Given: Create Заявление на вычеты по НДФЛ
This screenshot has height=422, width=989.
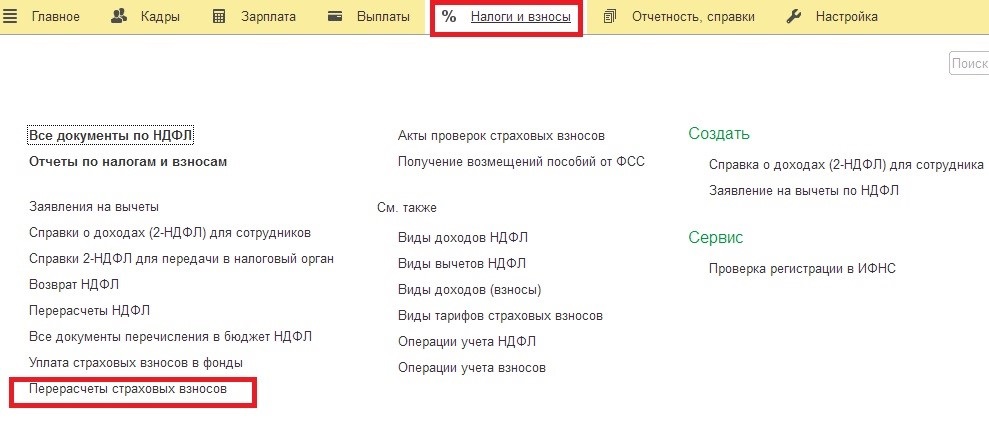Looking at the screenshot, I should [804, 190].
